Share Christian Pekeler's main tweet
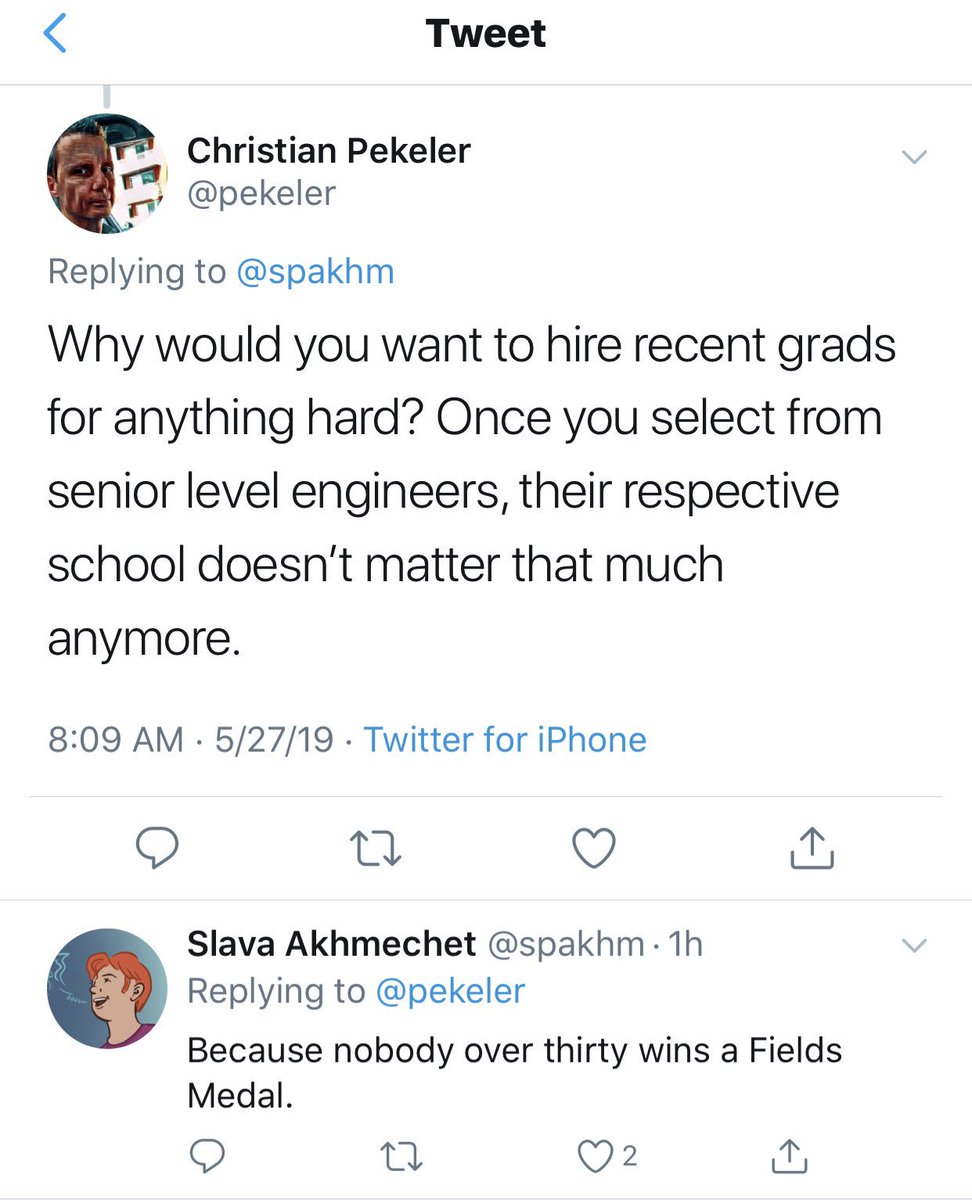This screenshot has height=1200, width=972. click(812, 849)
